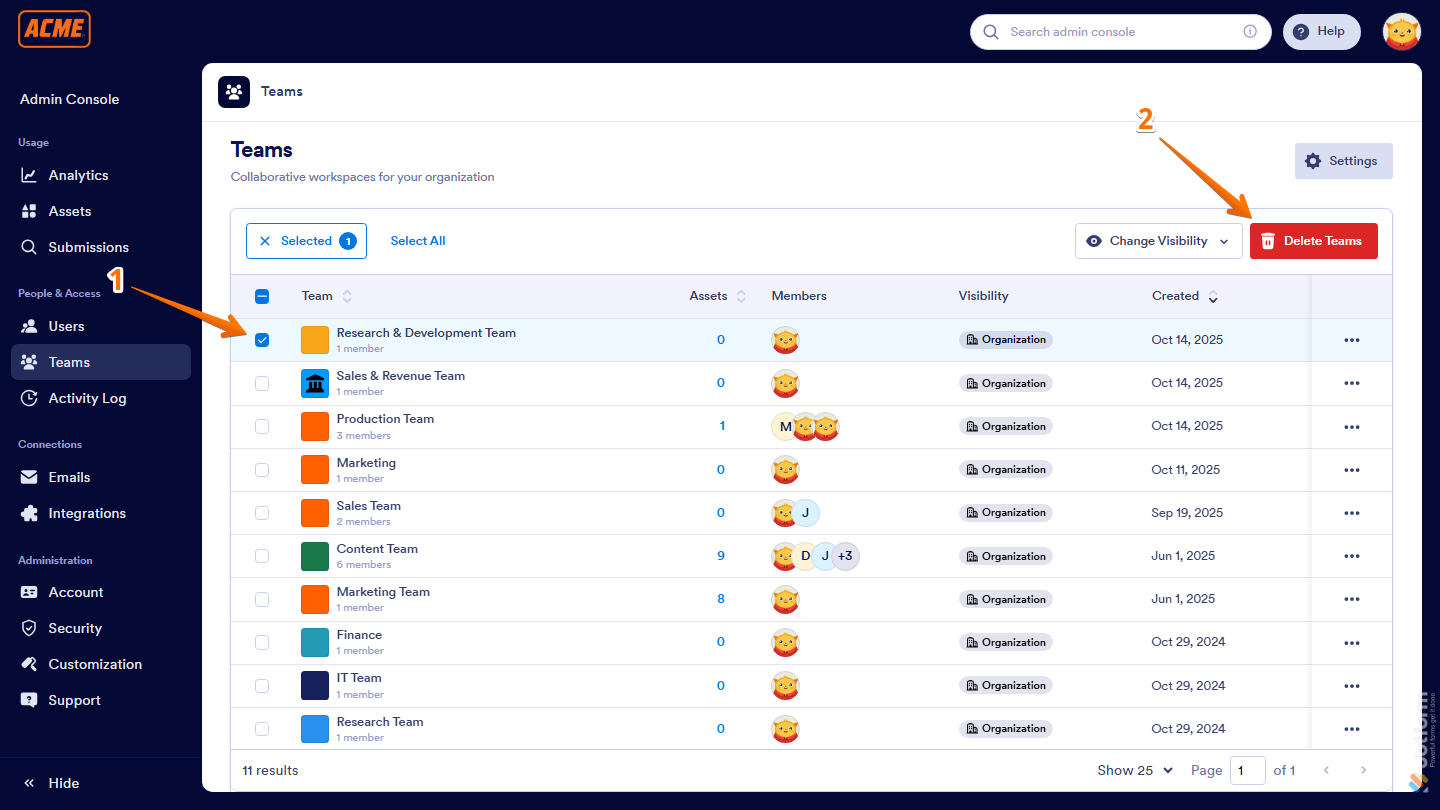Open three-dot menu for Research Team
This screenshot has width=1440, height=810.
pos(1352,729)
